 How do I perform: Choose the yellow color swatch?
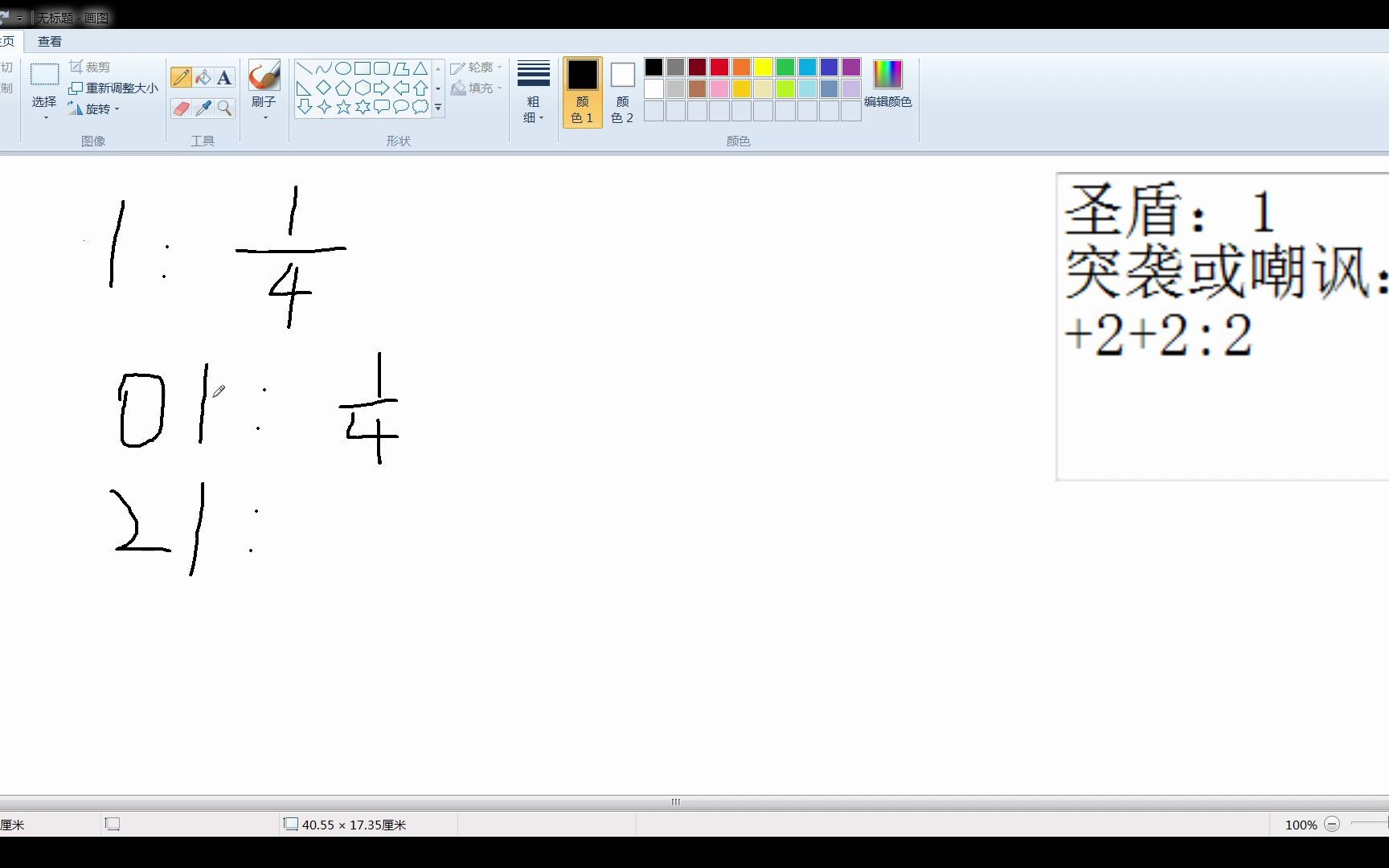pos(764,67)
